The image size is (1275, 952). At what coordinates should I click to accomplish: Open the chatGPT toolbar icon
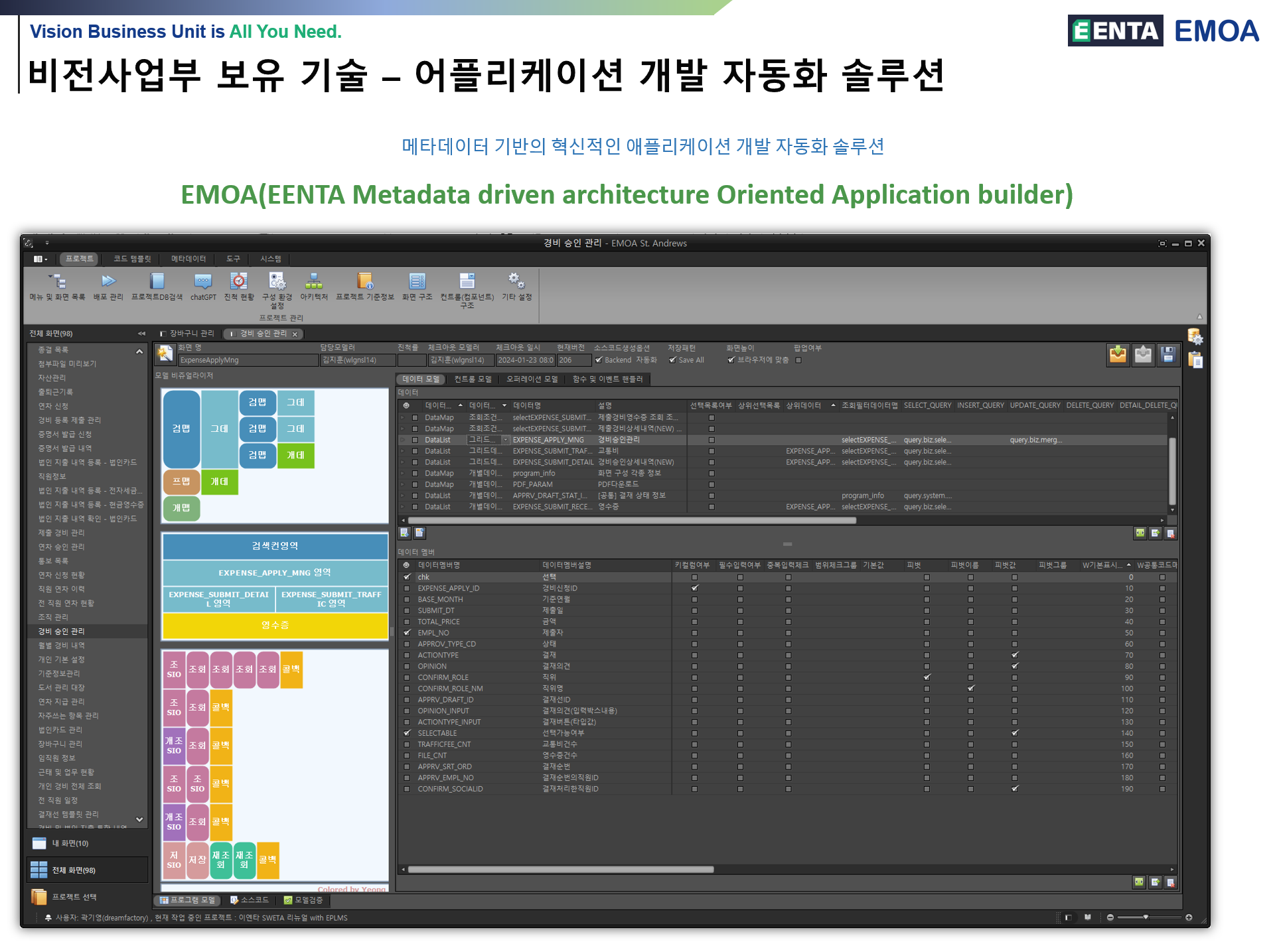[x=203, y=287]
